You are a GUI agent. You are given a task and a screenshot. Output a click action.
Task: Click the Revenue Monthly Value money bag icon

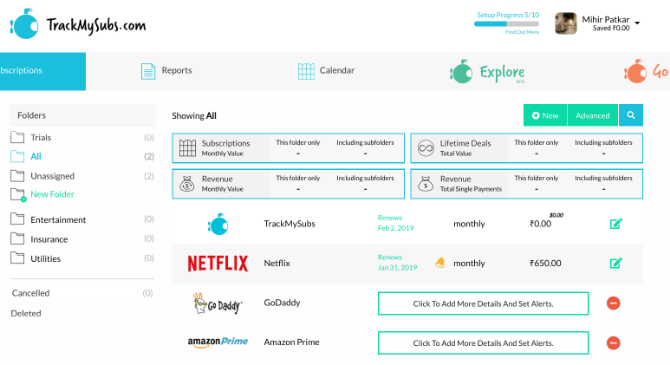tap(187, 184)
